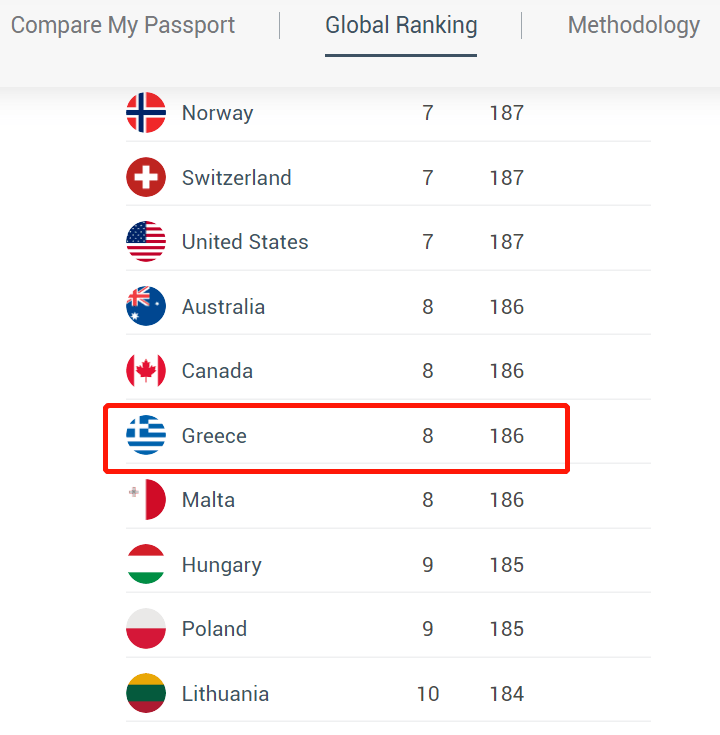Open the Compare My Passport tab

[123, 25]
